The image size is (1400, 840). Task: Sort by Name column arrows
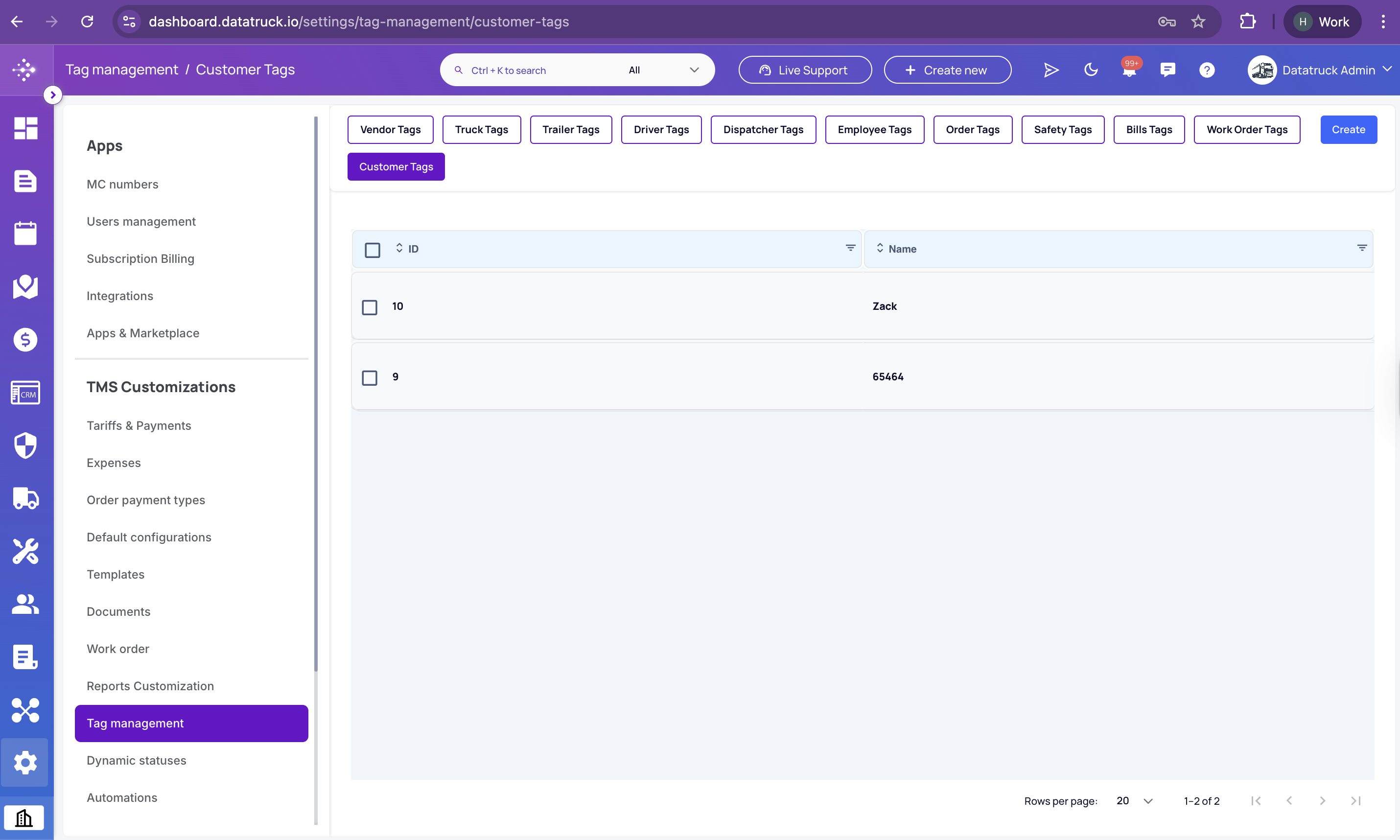pos(879,248)
